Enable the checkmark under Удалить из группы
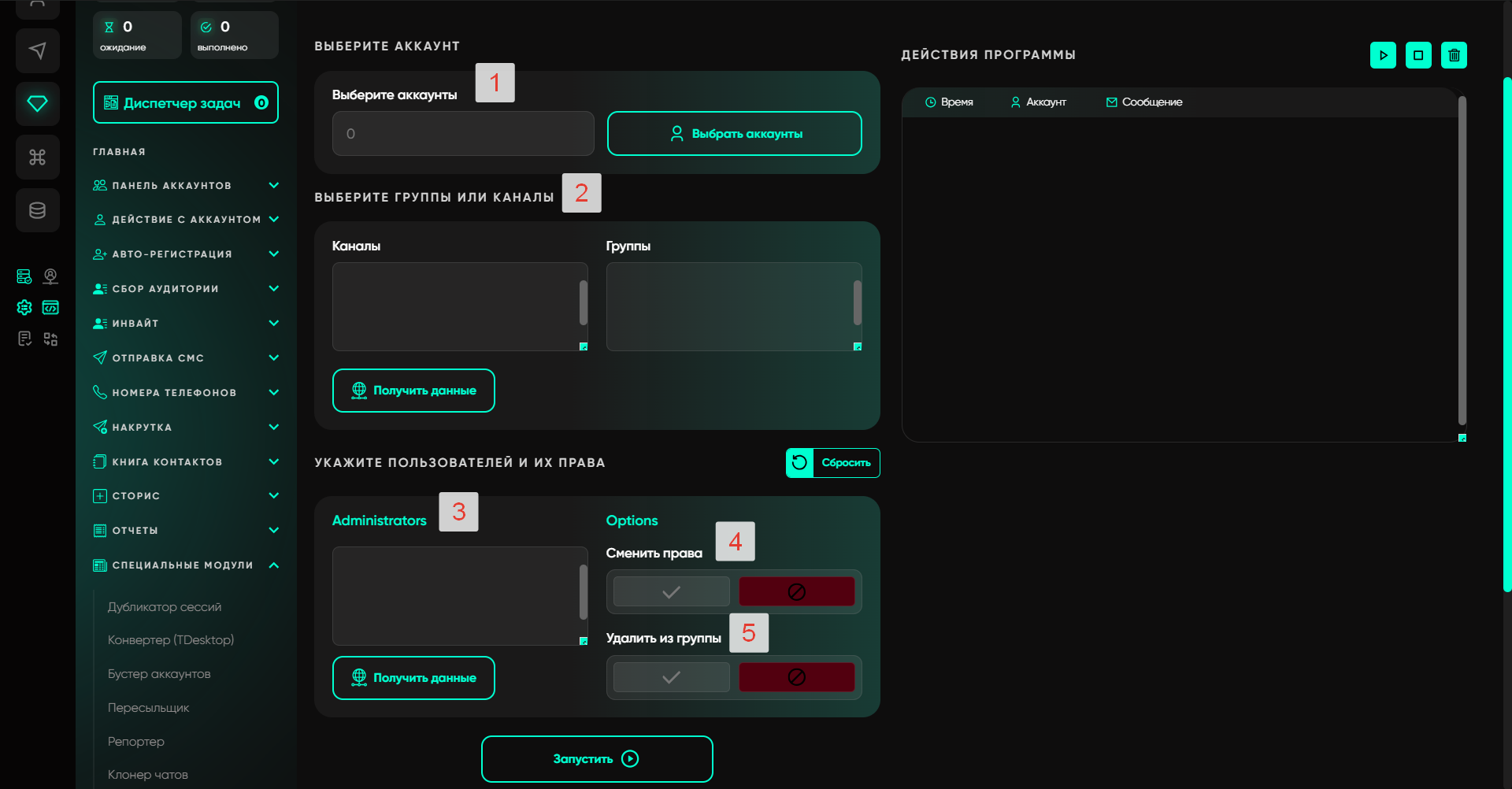Screen dimensions: 1512x789 coord(671,677)
